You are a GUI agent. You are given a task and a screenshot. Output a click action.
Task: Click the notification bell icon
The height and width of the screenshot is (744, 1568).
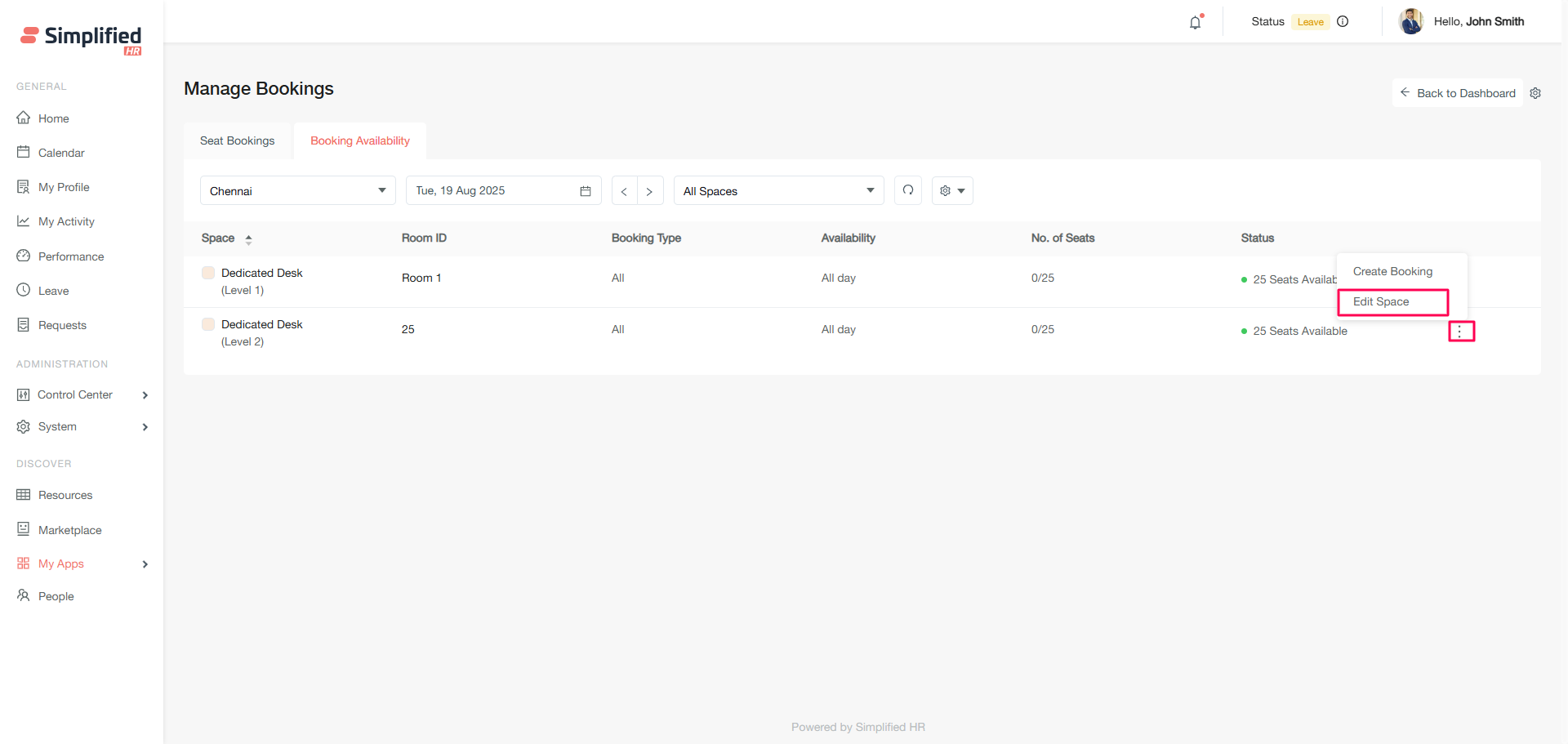coord(1195,23)
